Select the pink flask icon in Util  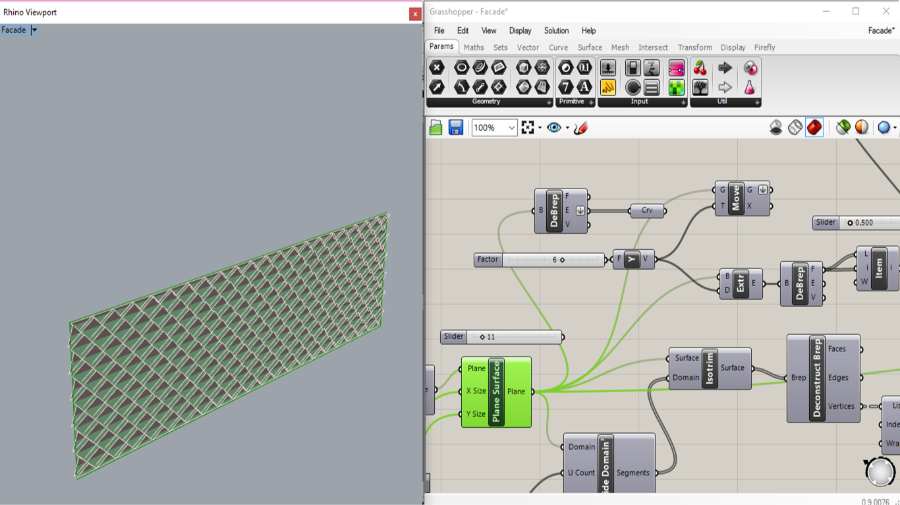click(750, 87)
